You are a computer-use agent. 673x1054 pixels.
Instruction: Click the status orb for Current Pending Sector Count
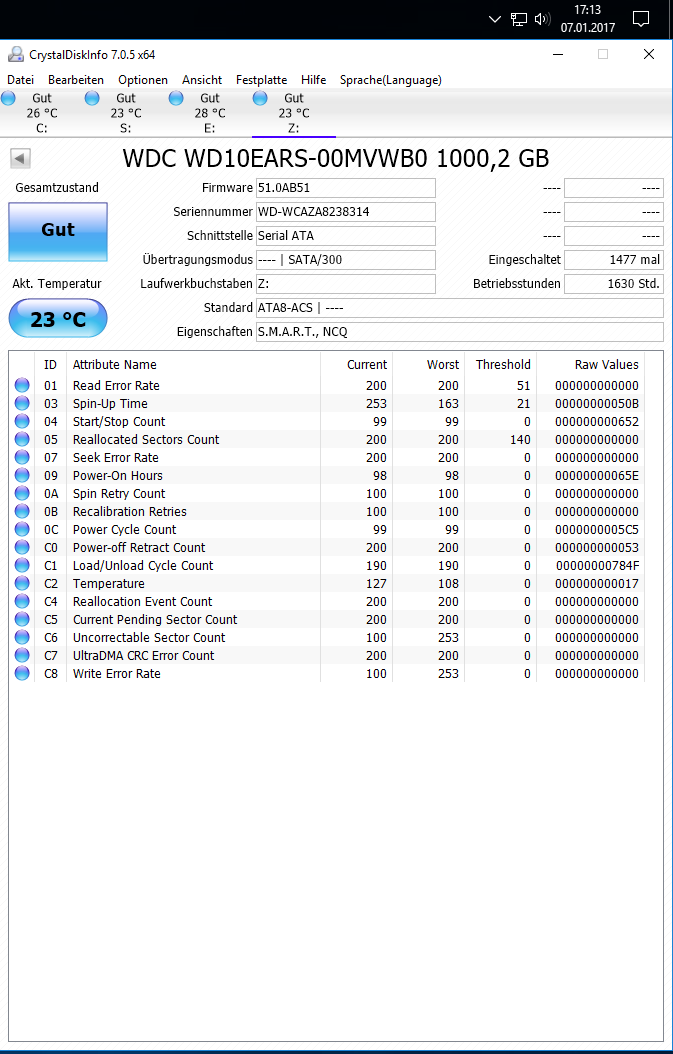point(22,619)
